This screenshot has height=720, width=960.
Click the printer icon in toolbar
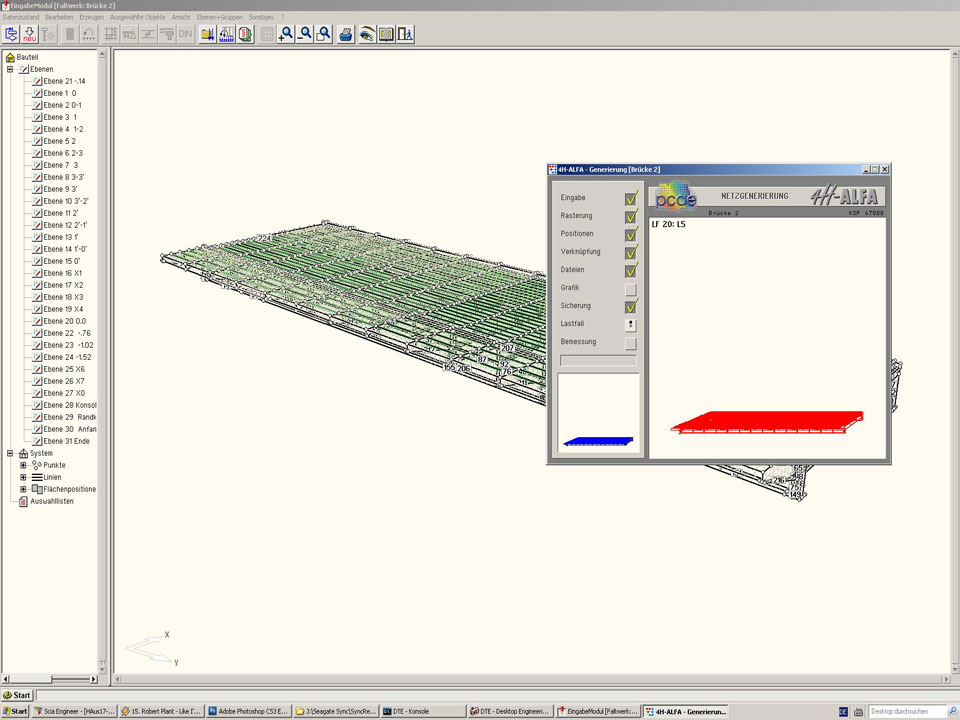coord(346,34)
